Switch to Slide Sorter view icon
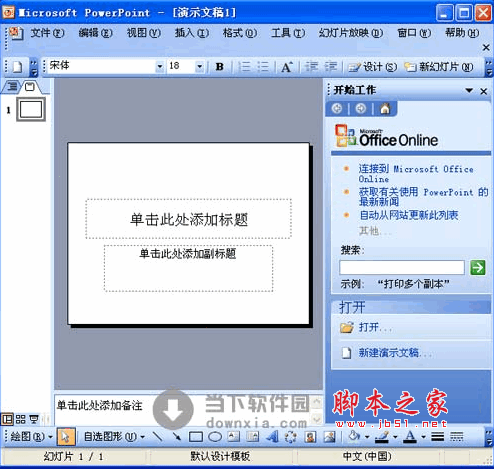This screenshot has width=494, height=470. pyautogui.click(x=20, y=419)
